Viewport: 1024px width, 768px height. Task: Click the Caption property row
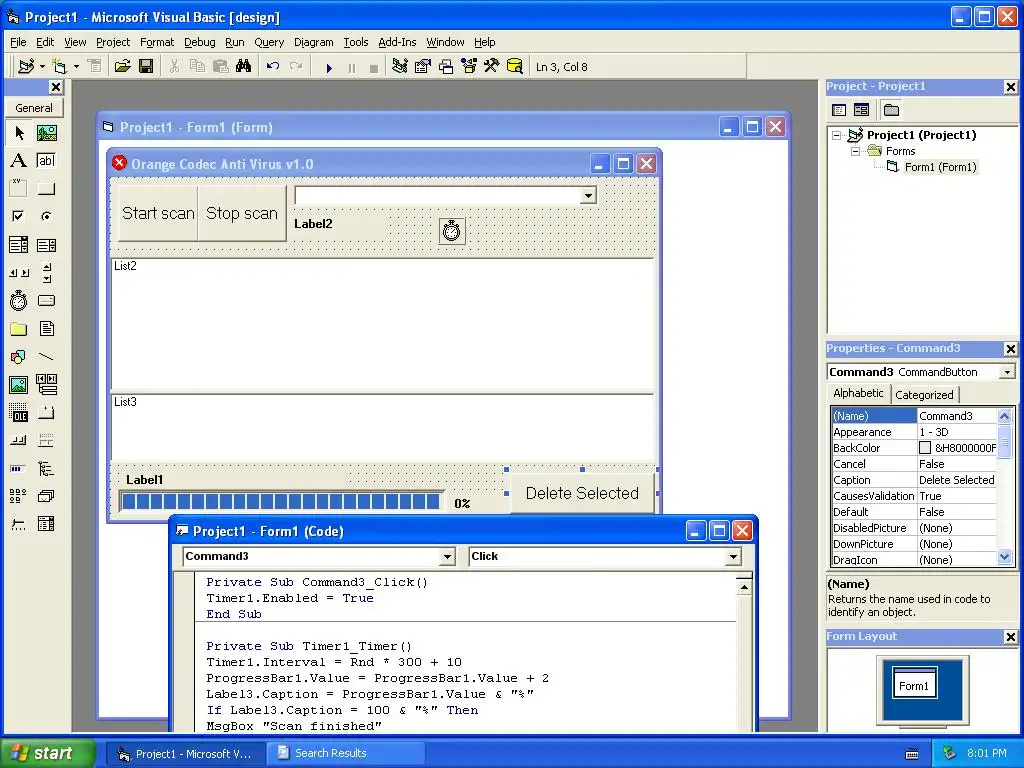click(914, 480)
